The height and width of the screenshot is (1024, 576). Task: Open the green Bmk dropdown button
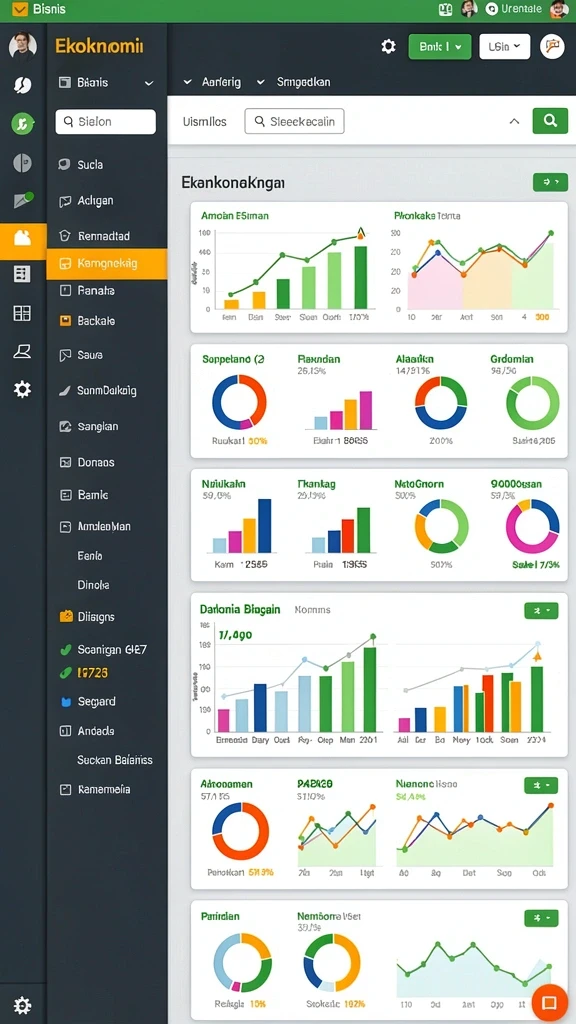tap(440, 47)
